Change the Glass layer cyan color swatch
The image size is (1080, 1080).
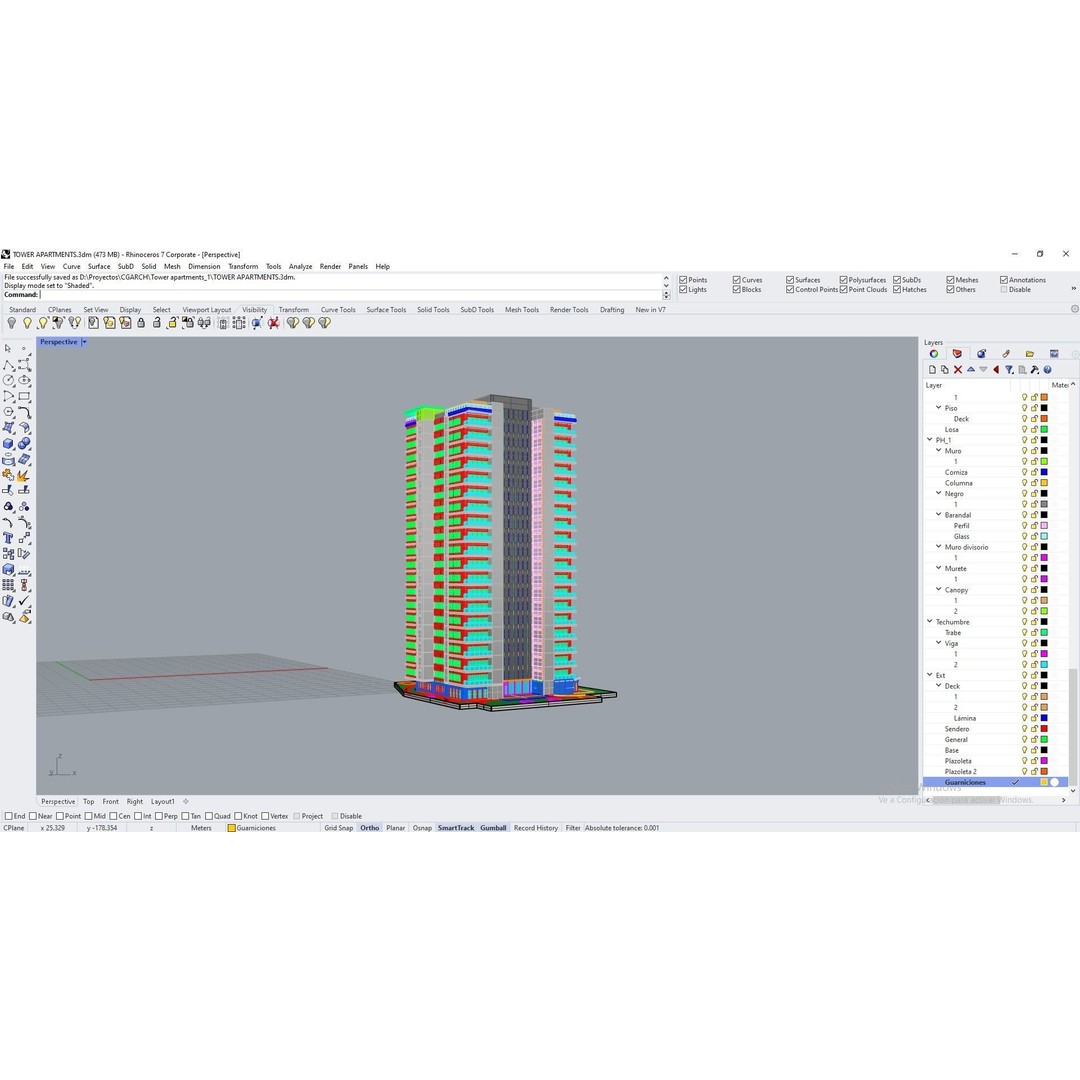coord(1044,537)
